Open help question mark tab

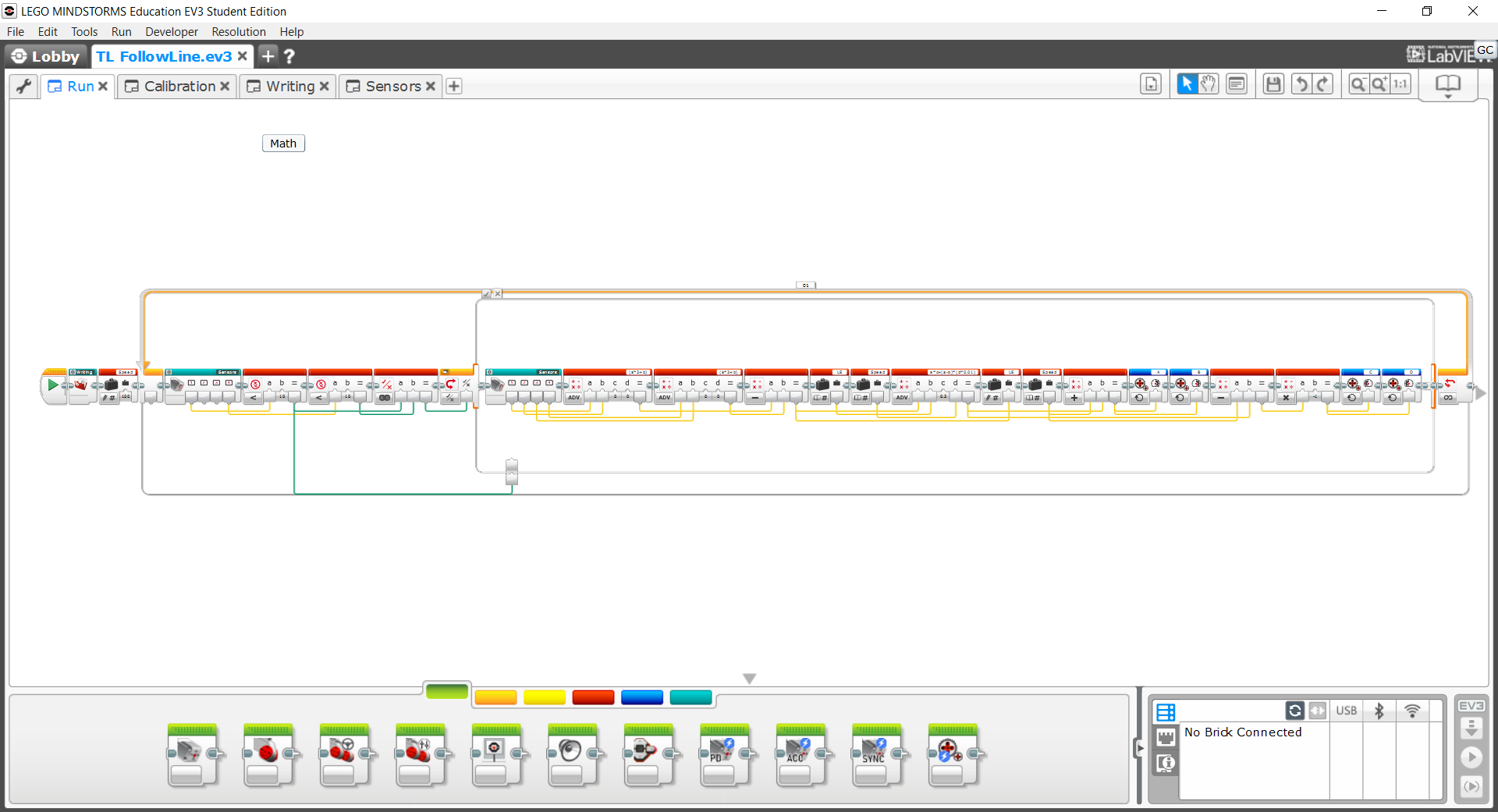(289, 56)
